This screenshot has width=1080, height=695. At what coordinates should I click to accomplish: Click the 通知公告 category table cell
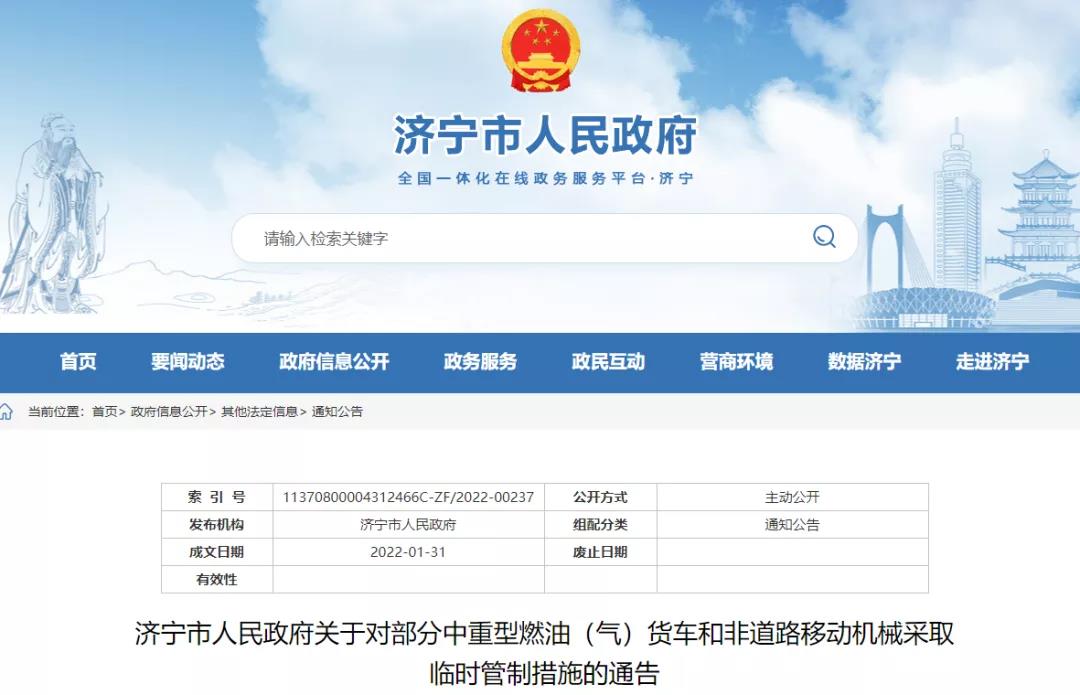pos(792,525)
